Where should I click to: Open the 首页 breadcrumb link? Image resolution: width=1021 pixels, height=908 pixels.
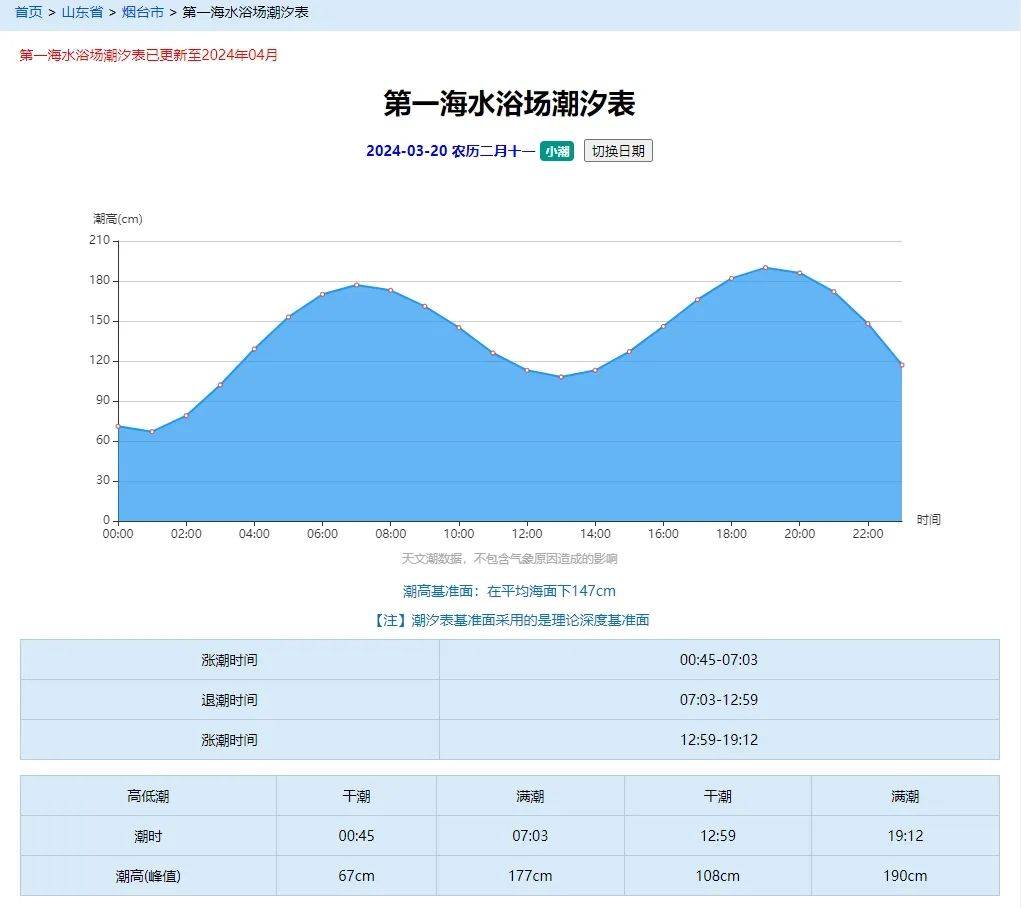point(28,13)
